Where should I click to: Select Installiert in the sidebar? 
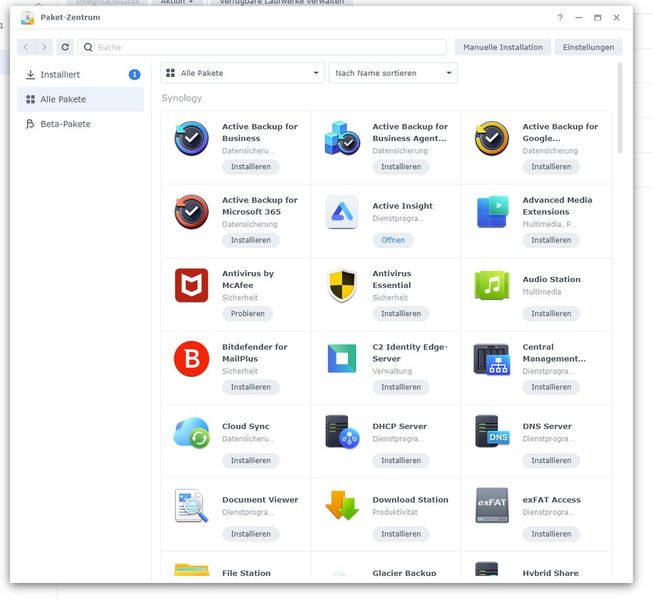81,75
